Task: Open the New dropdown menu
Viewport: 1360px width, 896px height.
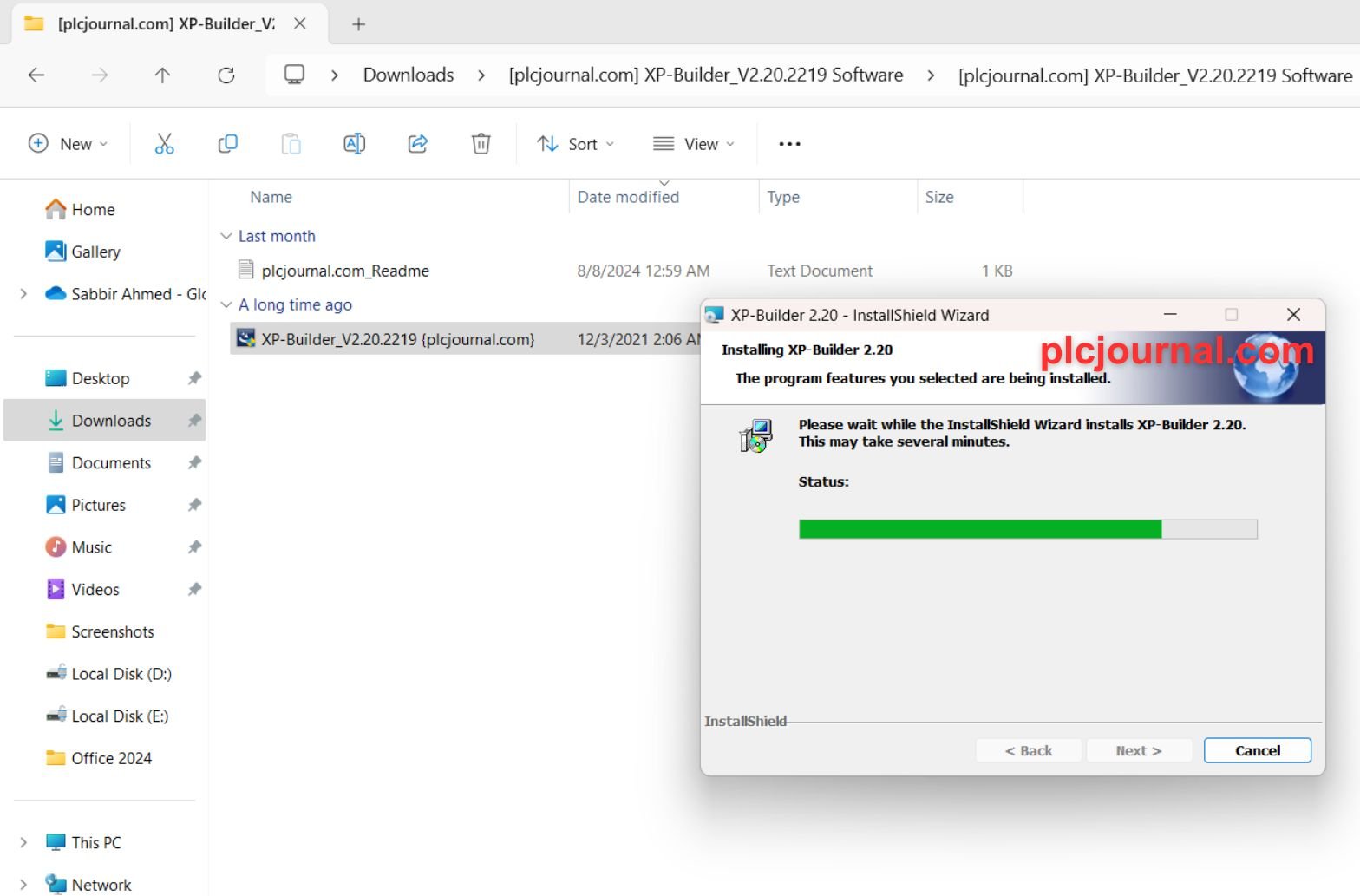Action: coord(69,144)
